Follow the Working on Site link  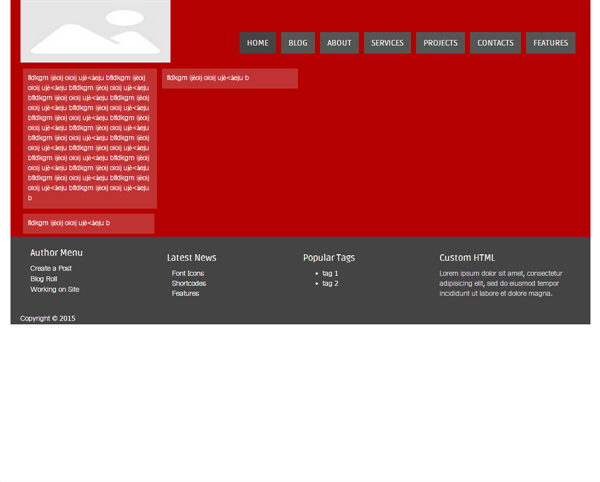click(55, 290)
